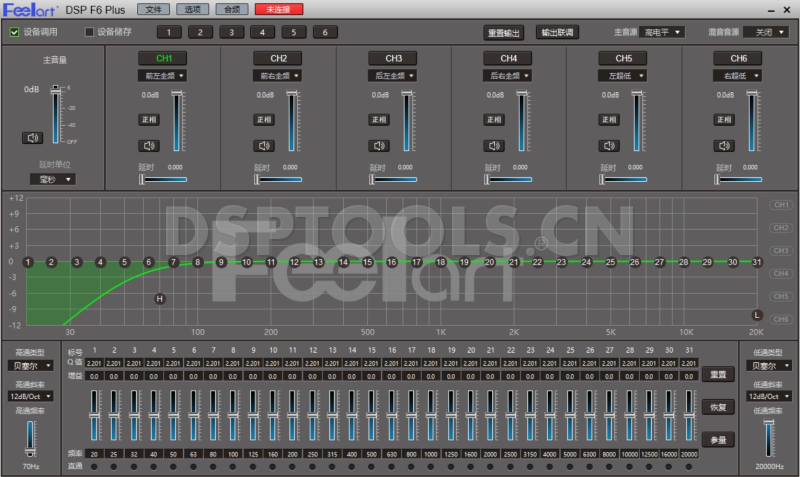
Task: Toggle the CH6 speaker mute icon
Action: pyautogui.click(x=727, y=145)
